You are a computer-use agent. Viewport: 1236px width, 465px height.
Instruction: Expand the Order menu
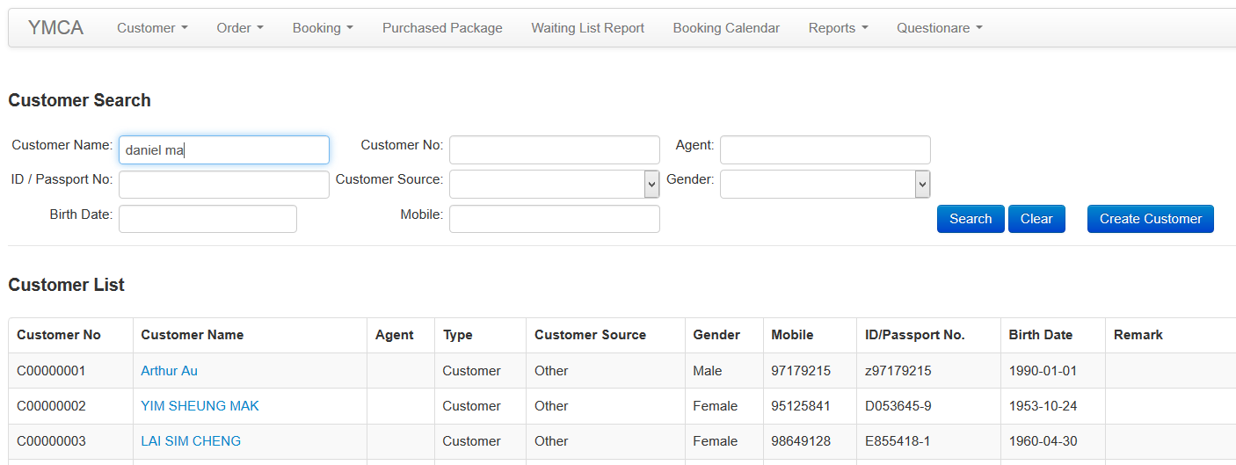tap(240, 28)
